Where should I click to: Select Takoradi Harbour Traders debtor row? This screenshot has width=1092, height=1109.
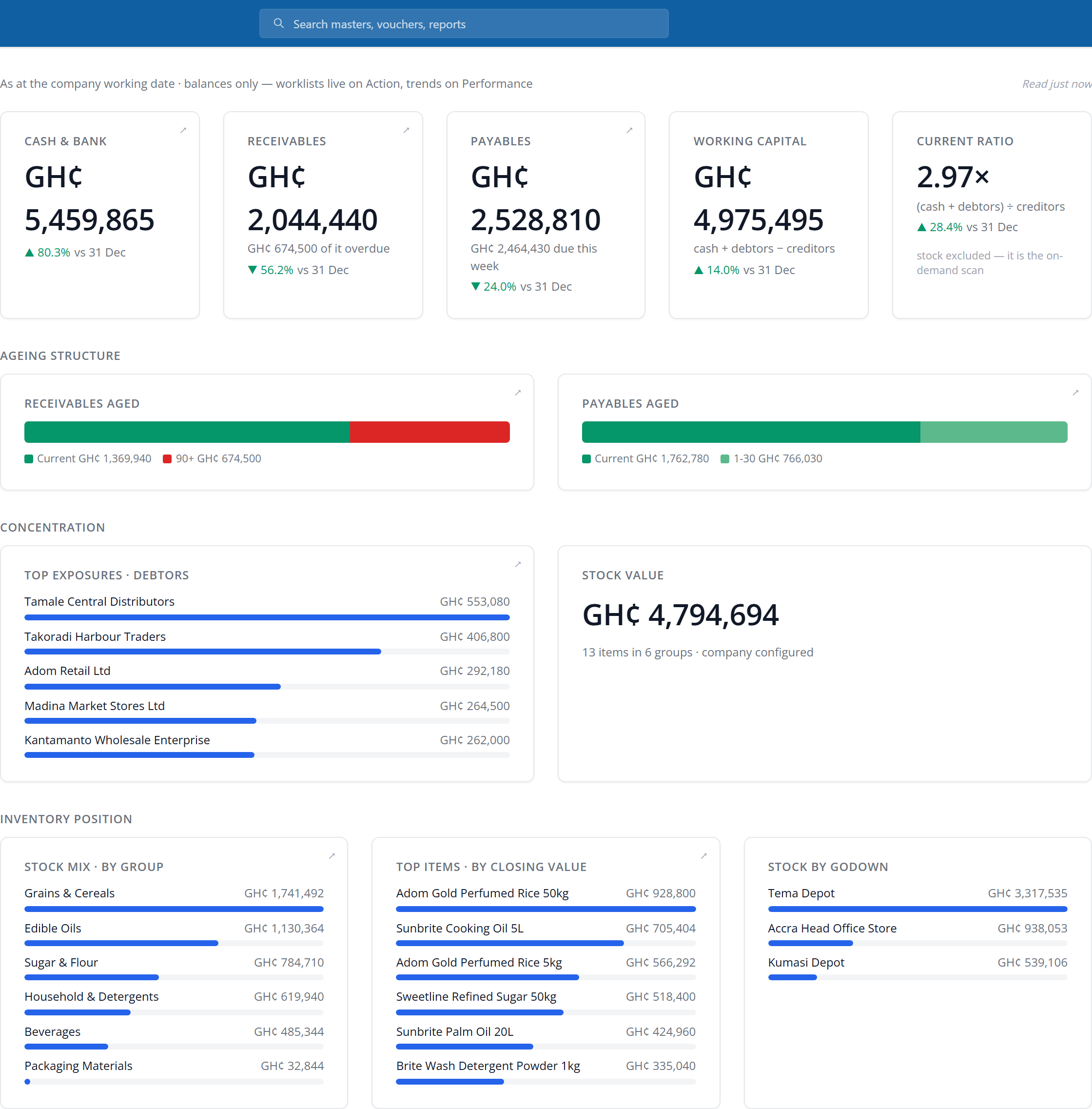pos(267,643)
